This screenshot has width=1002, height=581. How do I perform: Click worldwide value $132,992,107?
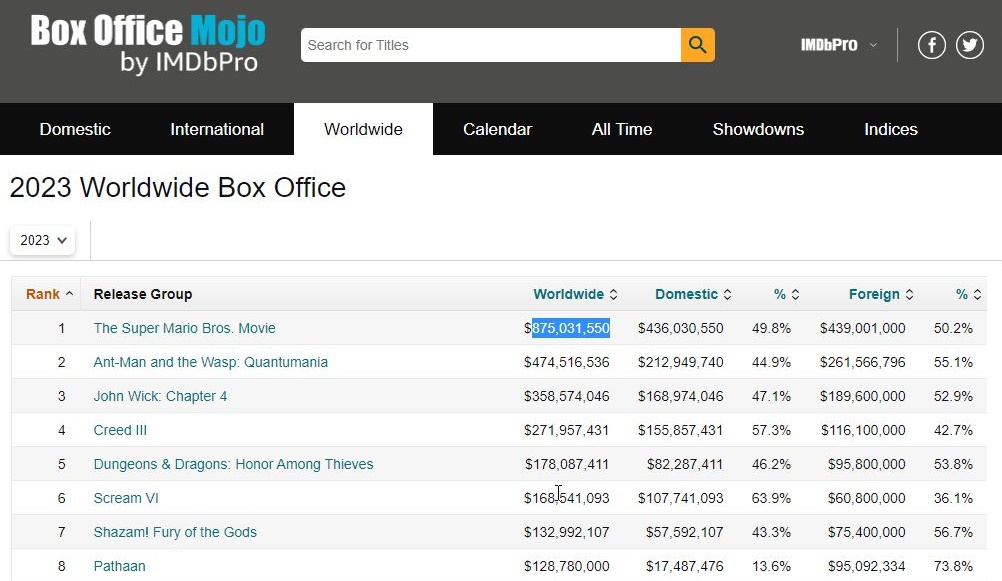[567, 532]
